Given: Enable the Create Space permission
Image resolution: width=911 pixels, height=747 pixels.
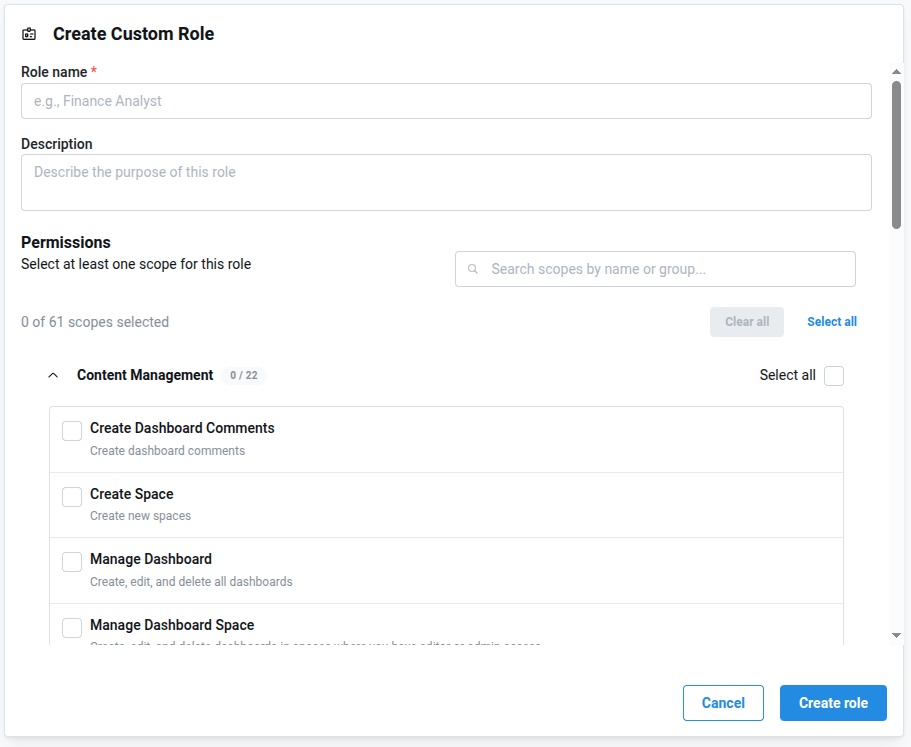Looking at the screenshot, I should [71, 496].
